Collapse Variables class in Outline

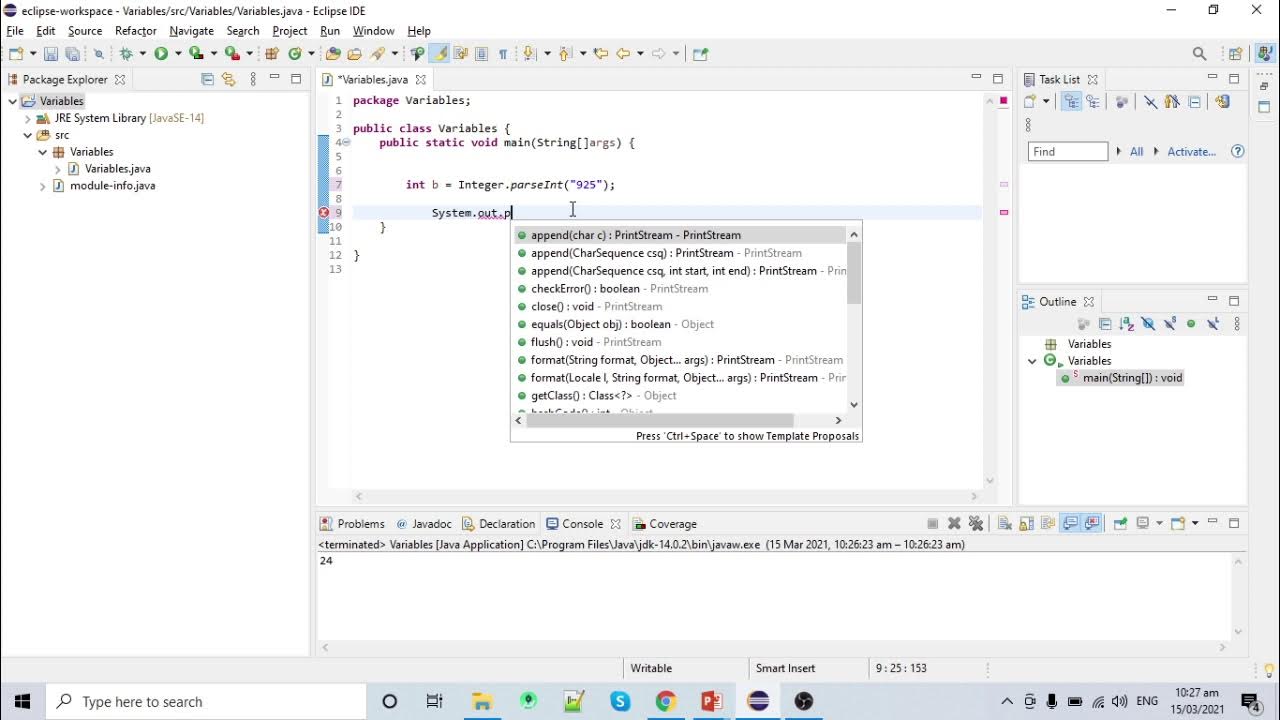click(1032, 361)
